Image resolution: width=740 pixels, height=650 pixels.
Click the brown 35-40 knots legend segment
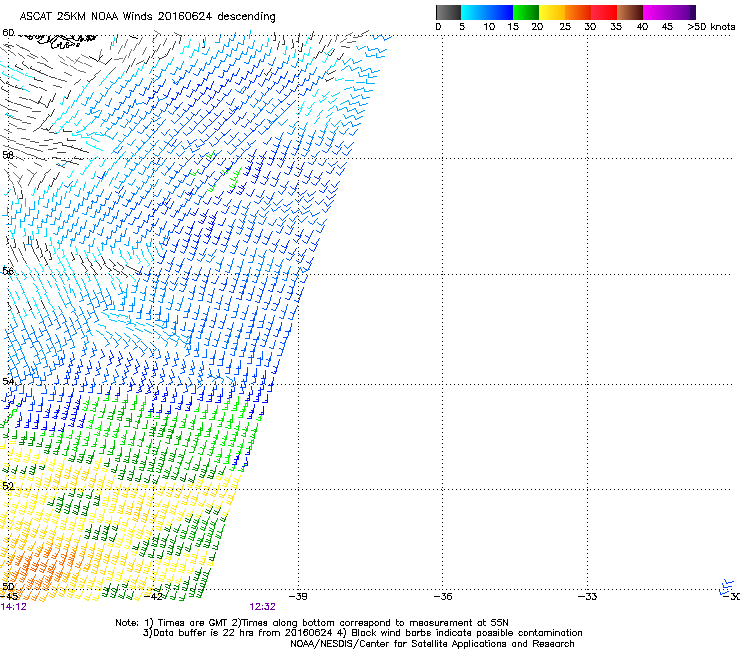click(630, 12)
